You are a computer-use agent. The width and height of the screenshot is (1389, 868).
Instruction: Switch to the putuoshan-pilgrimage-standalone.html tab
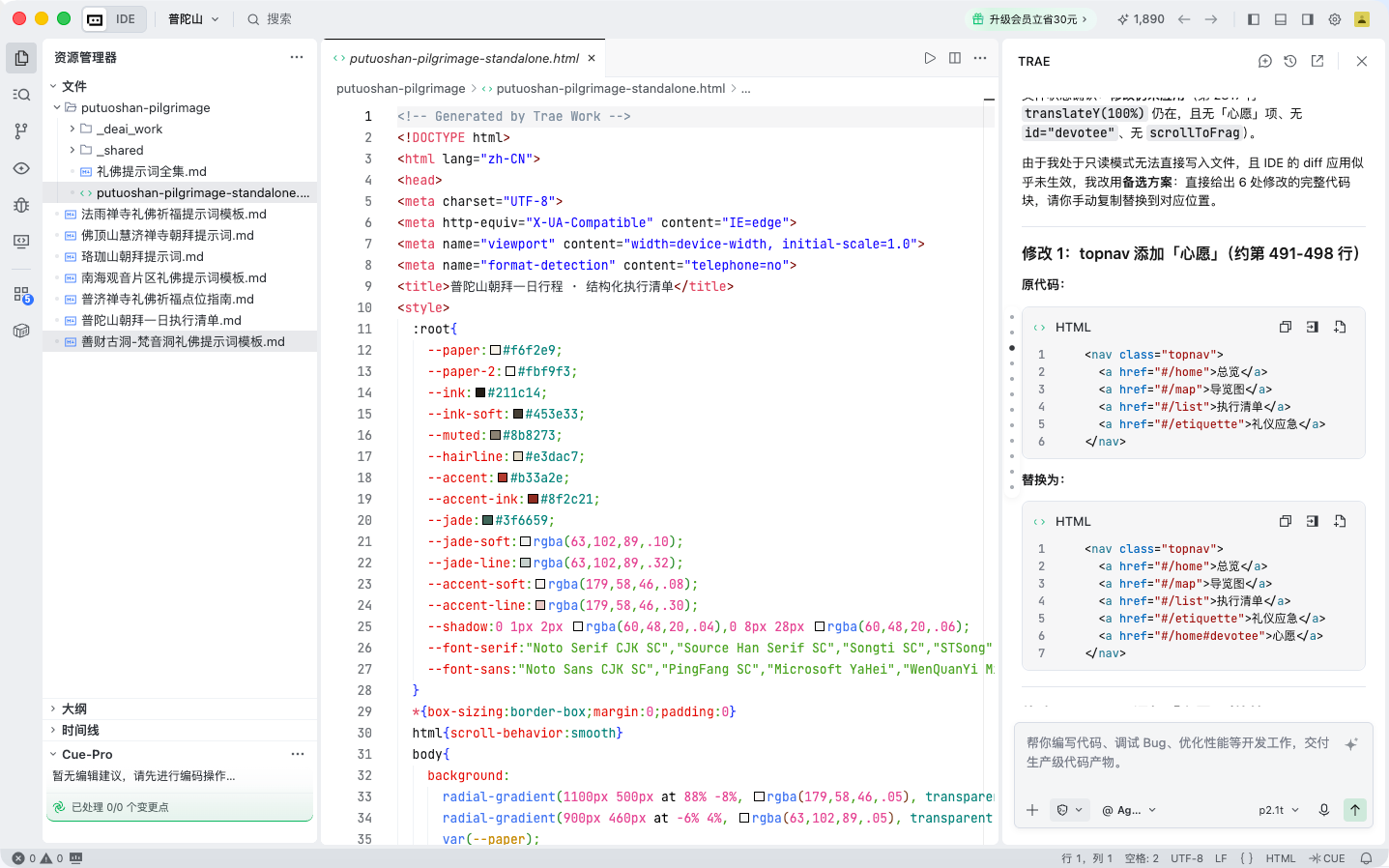pos(464,58)
